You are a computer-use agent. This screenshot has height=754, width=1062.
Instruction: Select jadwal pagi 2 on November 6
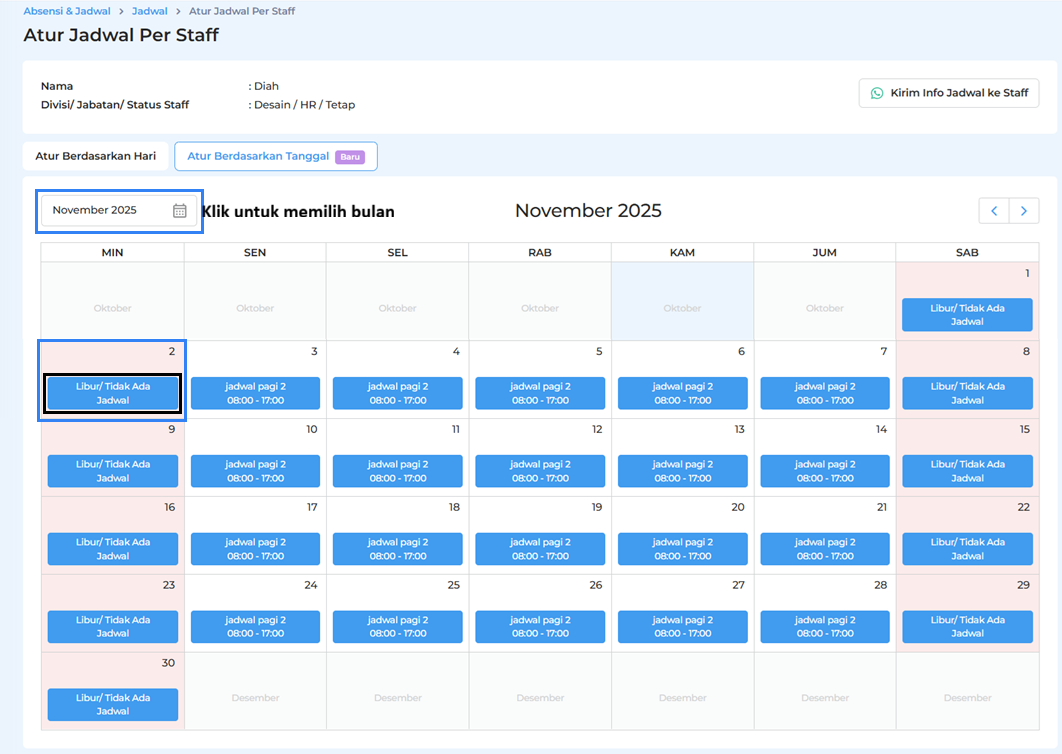click(x=682, y=393)
